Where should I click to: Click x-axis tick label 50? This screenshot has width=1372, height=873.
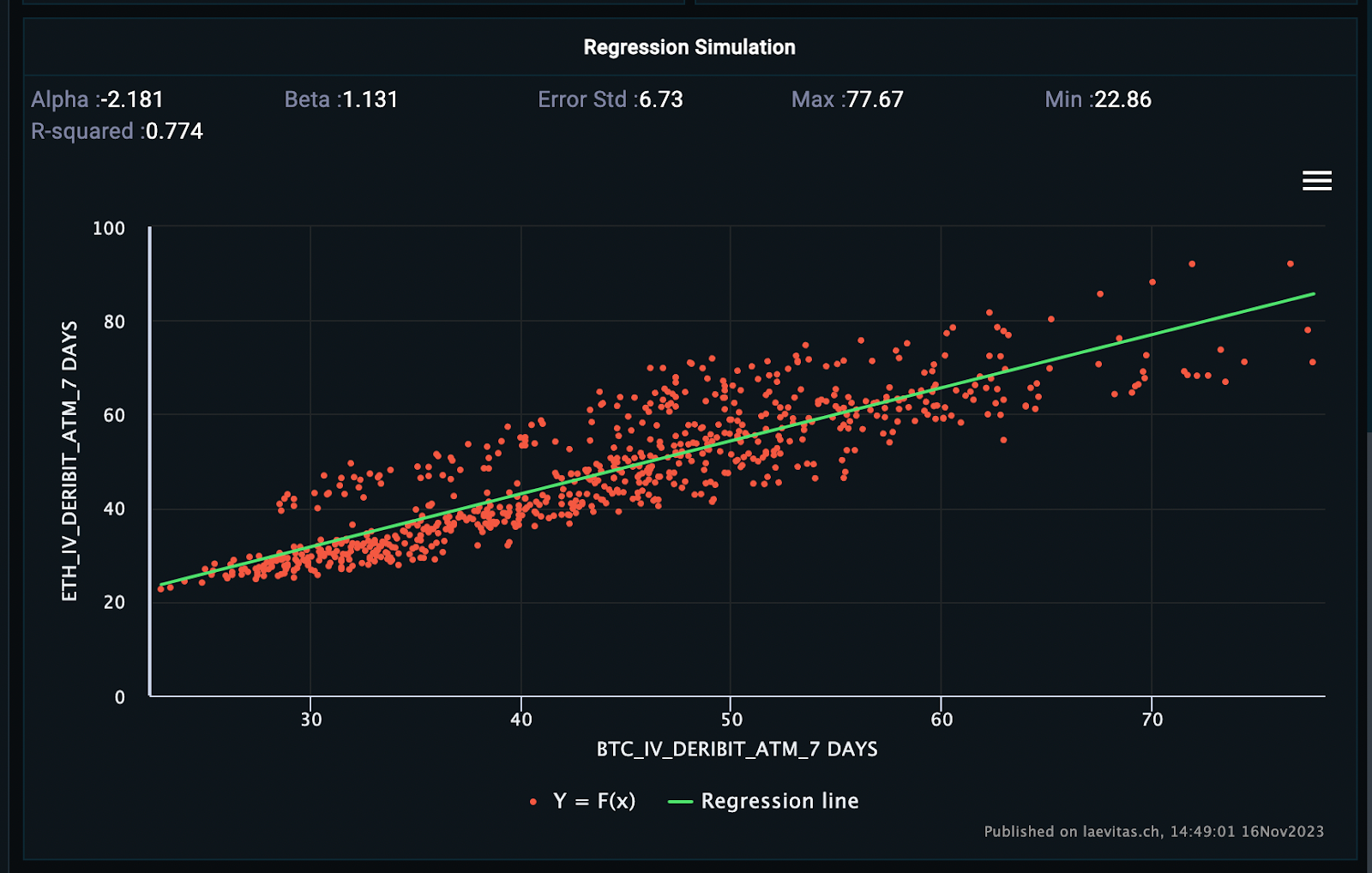[x=731, y=719]
